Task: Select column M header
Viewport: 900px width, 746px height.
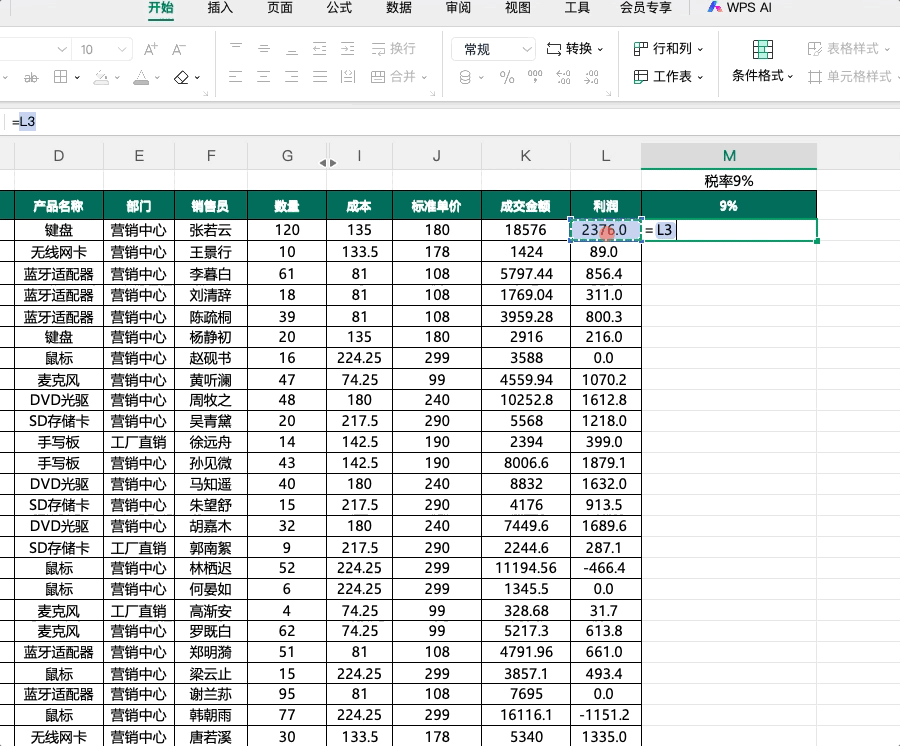Action: [x=729, y=156]
